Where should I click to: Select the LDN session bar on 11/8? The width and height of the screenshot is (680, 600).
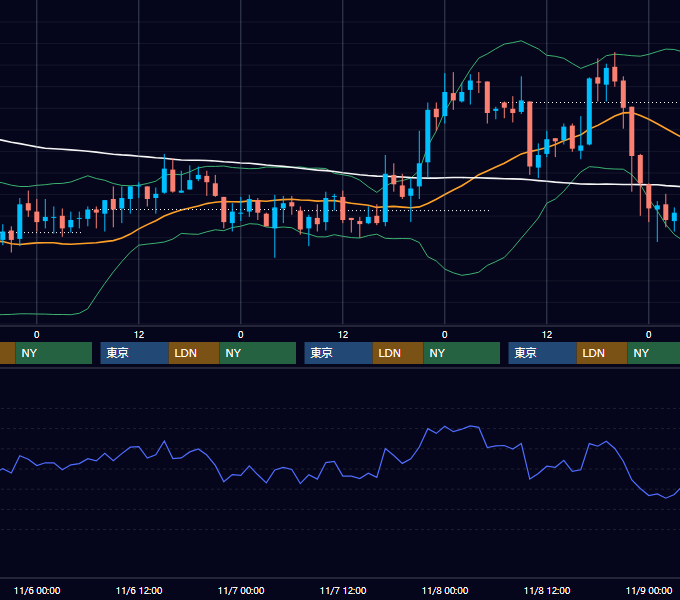point(602,353)
